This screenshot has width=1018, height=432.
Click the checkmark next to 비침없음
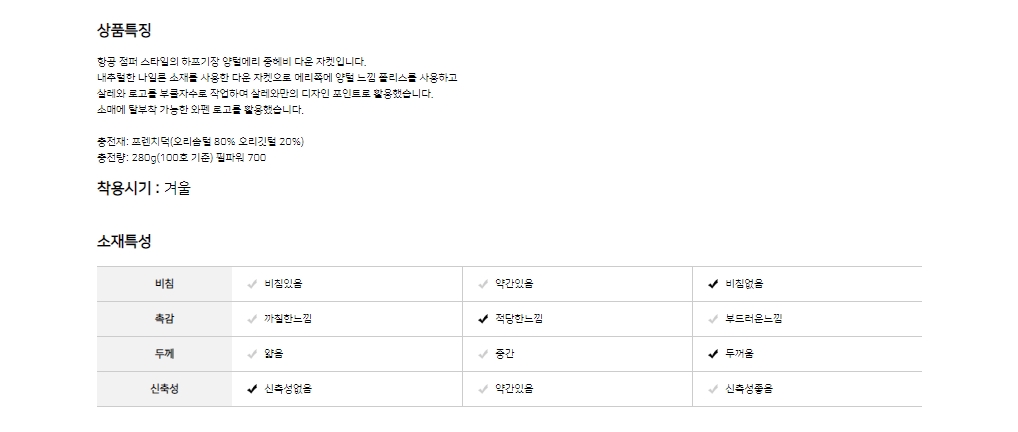pyautogui.click(x=713, y=284)
